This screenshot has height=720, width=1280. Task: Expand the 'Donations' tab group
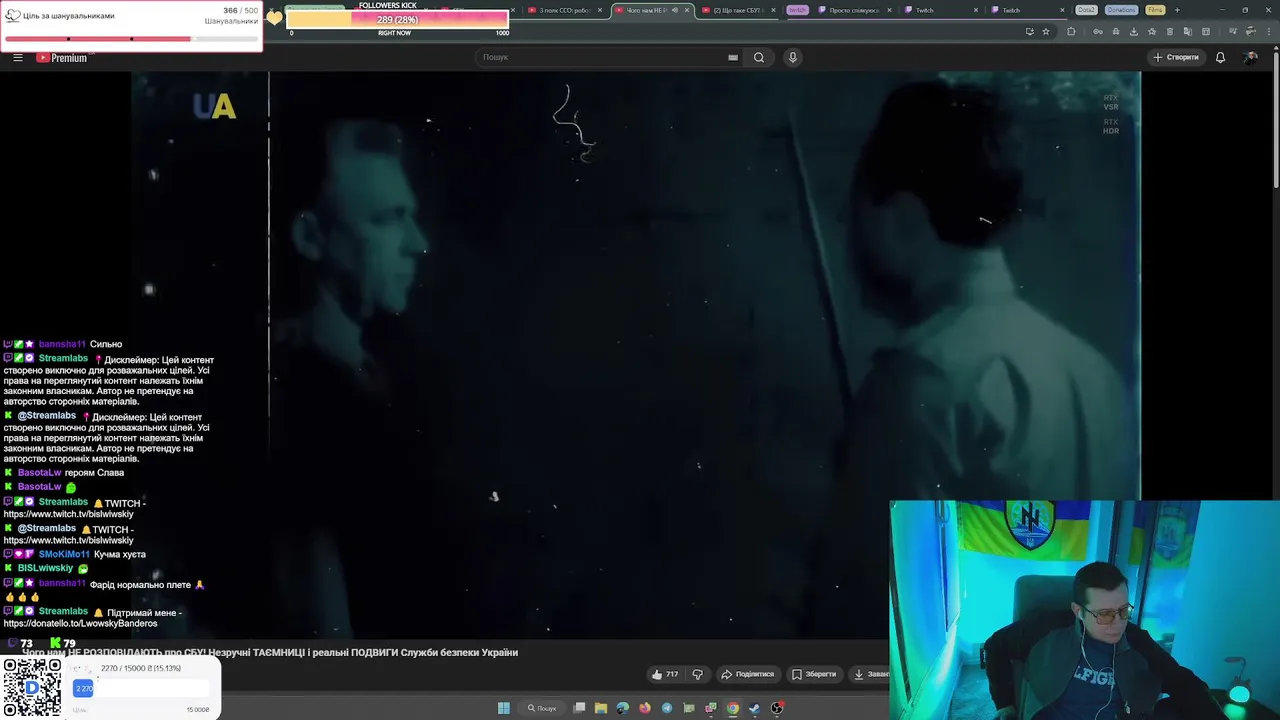point(1121,10)
